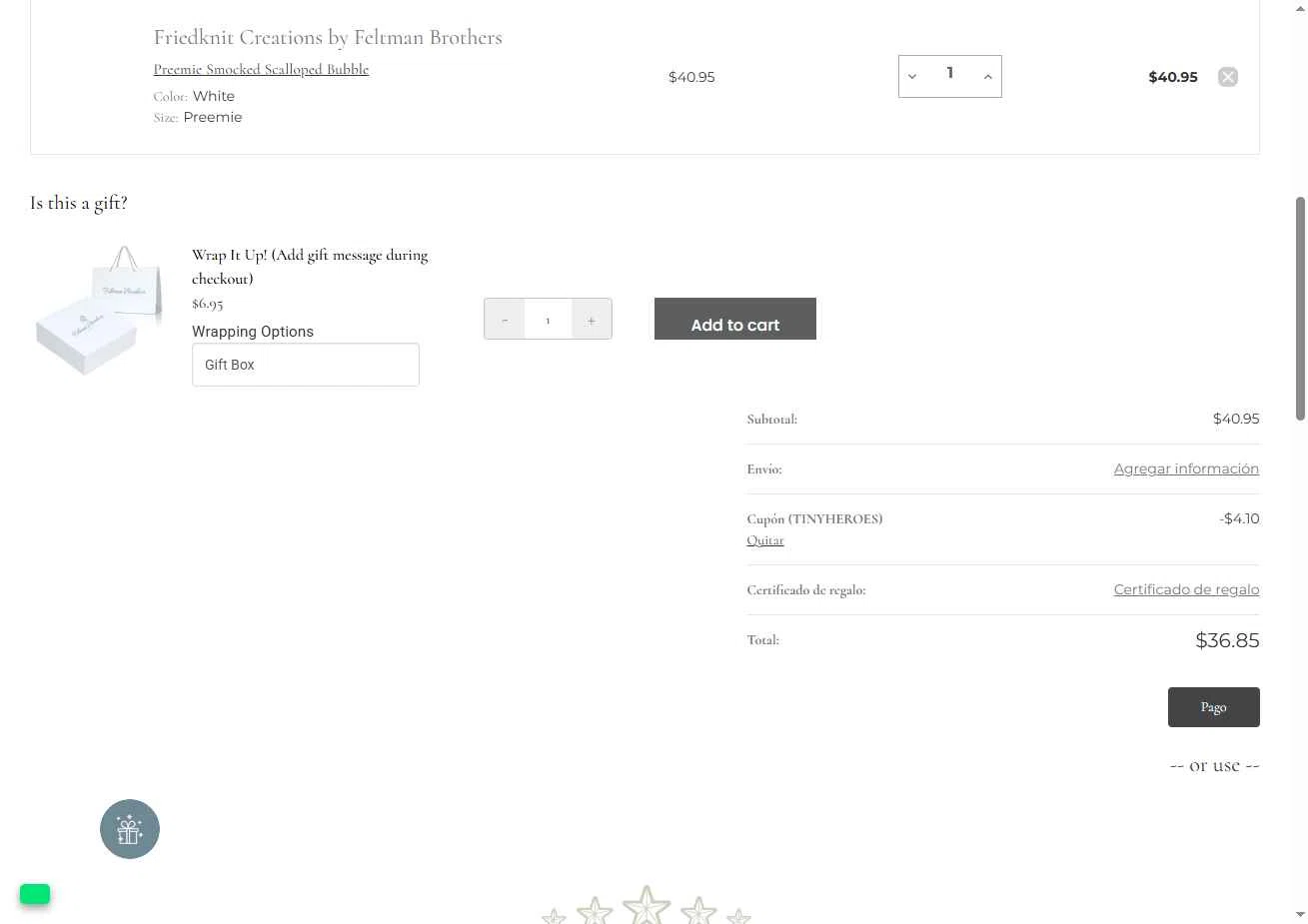This screenshot has height=924, width=1308.
Task: Remove Preemie Smocked Scalloped Bubble from cart
Action: [x=1228, y=77]
